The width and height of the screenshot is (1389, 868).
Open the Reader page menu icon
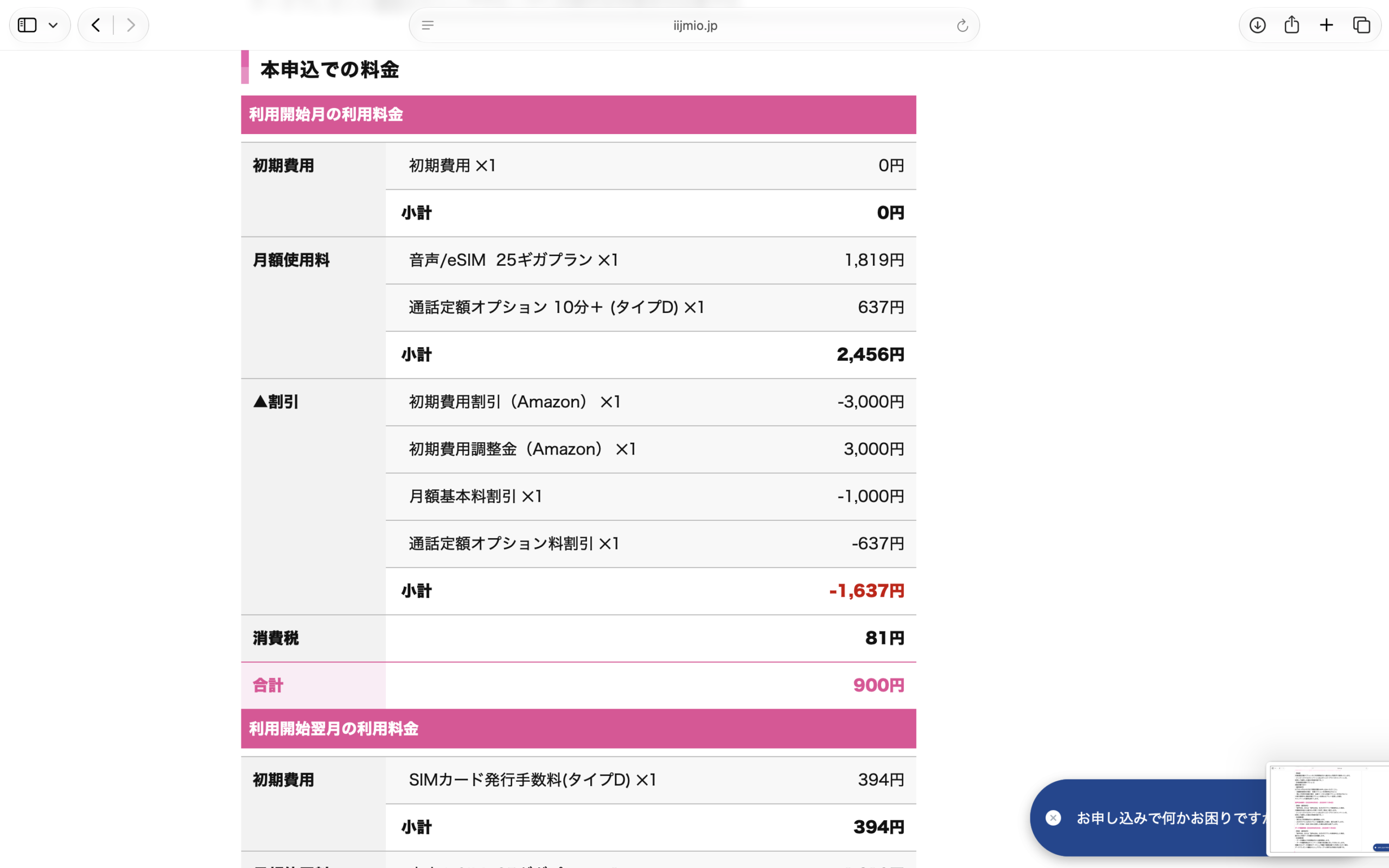pyautogui.click(x=428, y=25)
